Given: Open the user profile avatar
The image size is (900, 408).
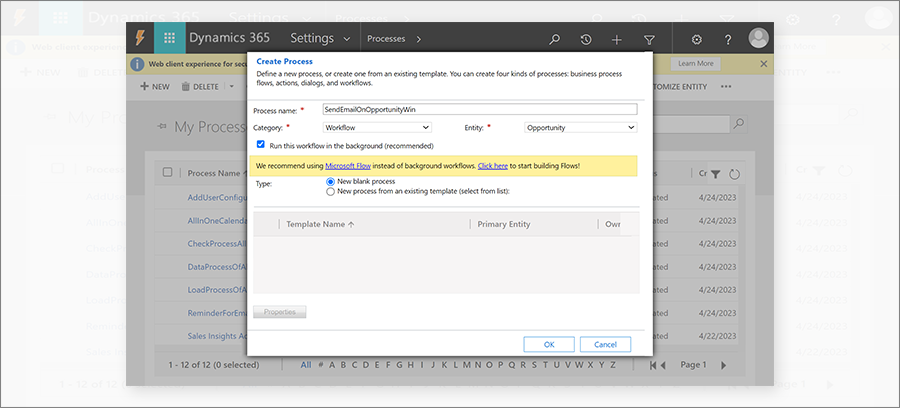Looking at the screenshot, I should click(758, 38).
